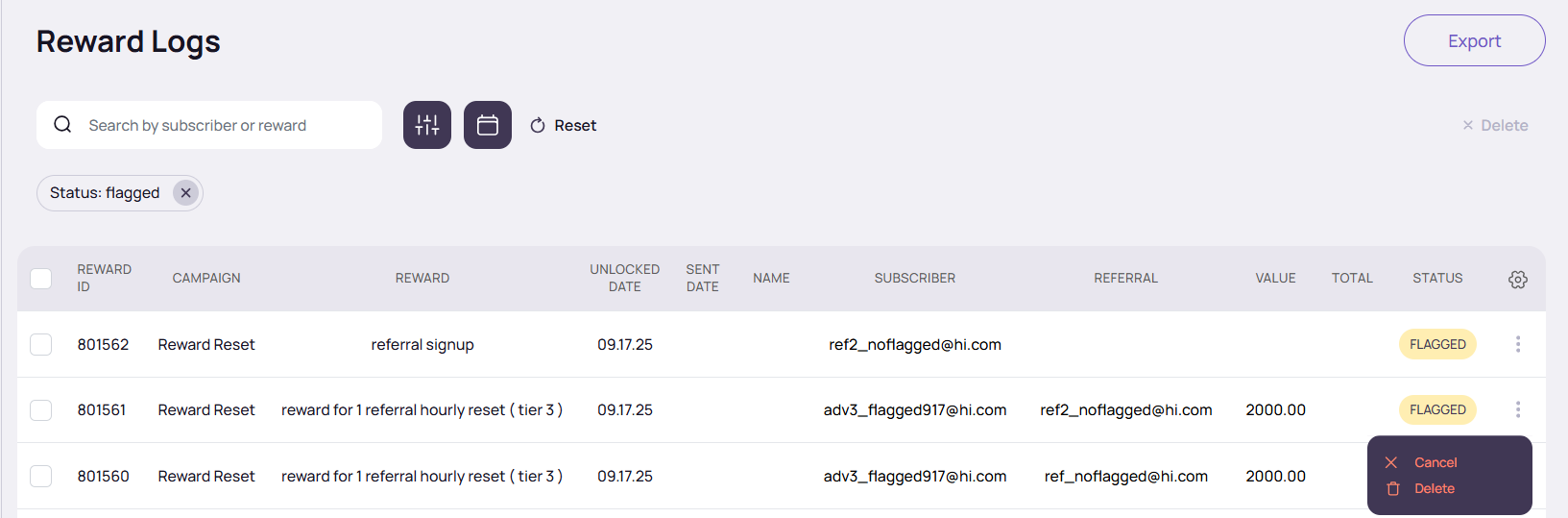Screen dimensions: 1568x518
Task: Toggle the select-all rewards checkbox
Action: pos(41,279)
